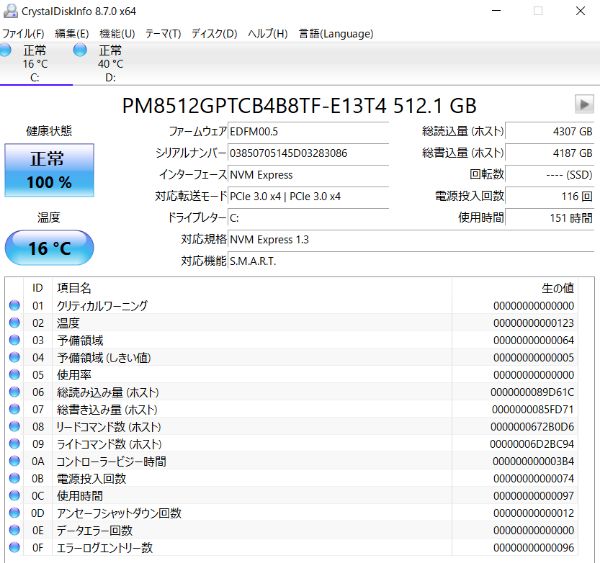The height and width of the screenshot is (563, 600).
Task: Select the アンセーフシャットダウン回数 row name
Action: tap(119, 513)
